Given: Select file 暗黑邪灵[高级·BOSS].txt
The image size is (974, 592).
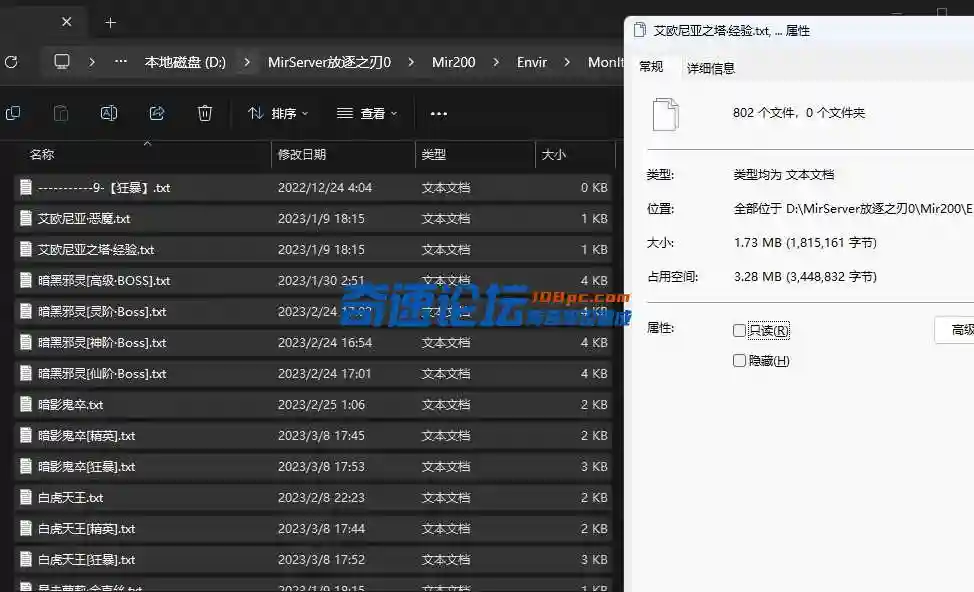Looking at the screenshot, I should pyautogui.click(x=313, y=281).
